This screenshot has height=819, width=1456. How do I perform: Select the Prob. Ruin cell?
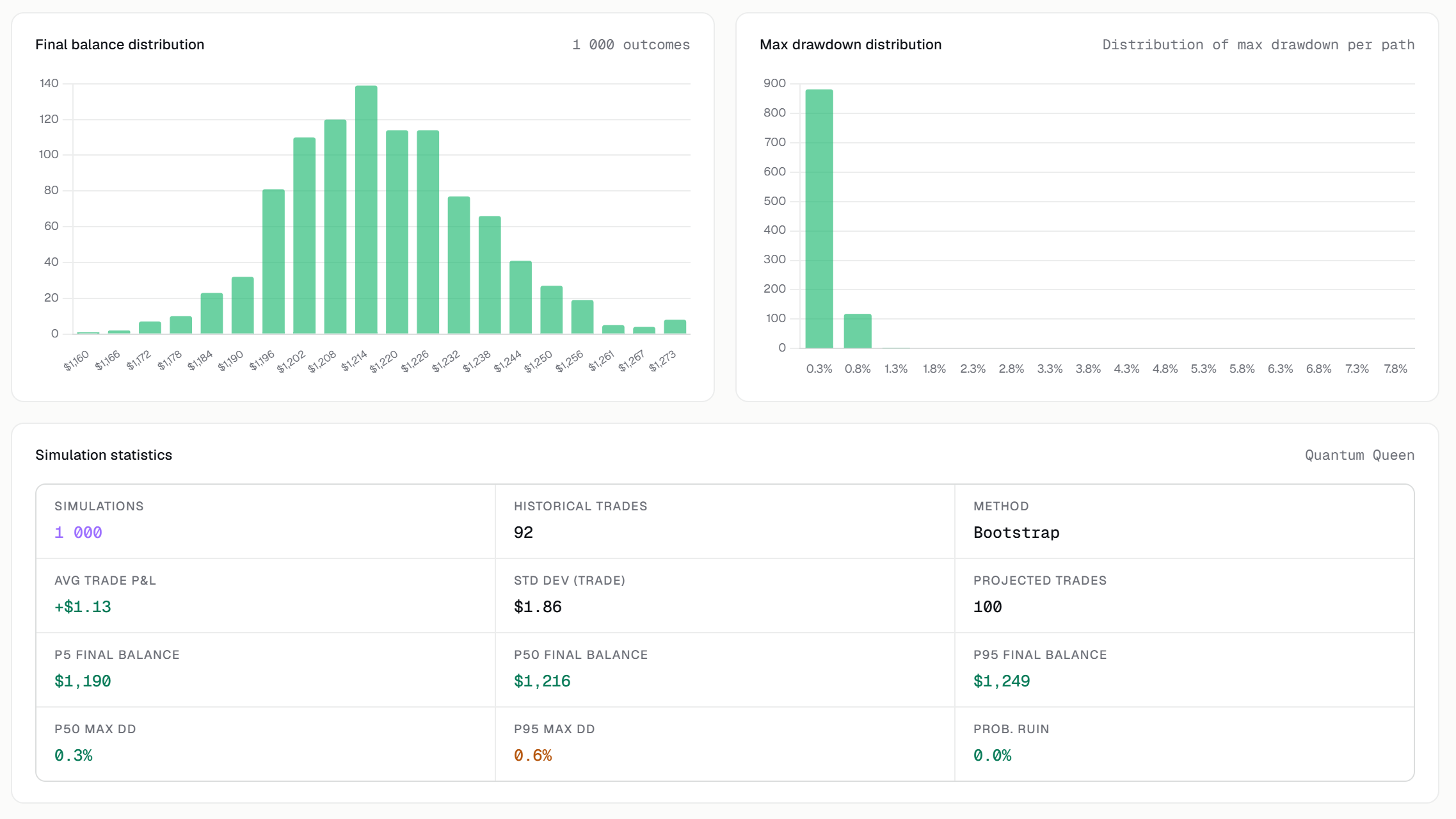click(1184, 743)
